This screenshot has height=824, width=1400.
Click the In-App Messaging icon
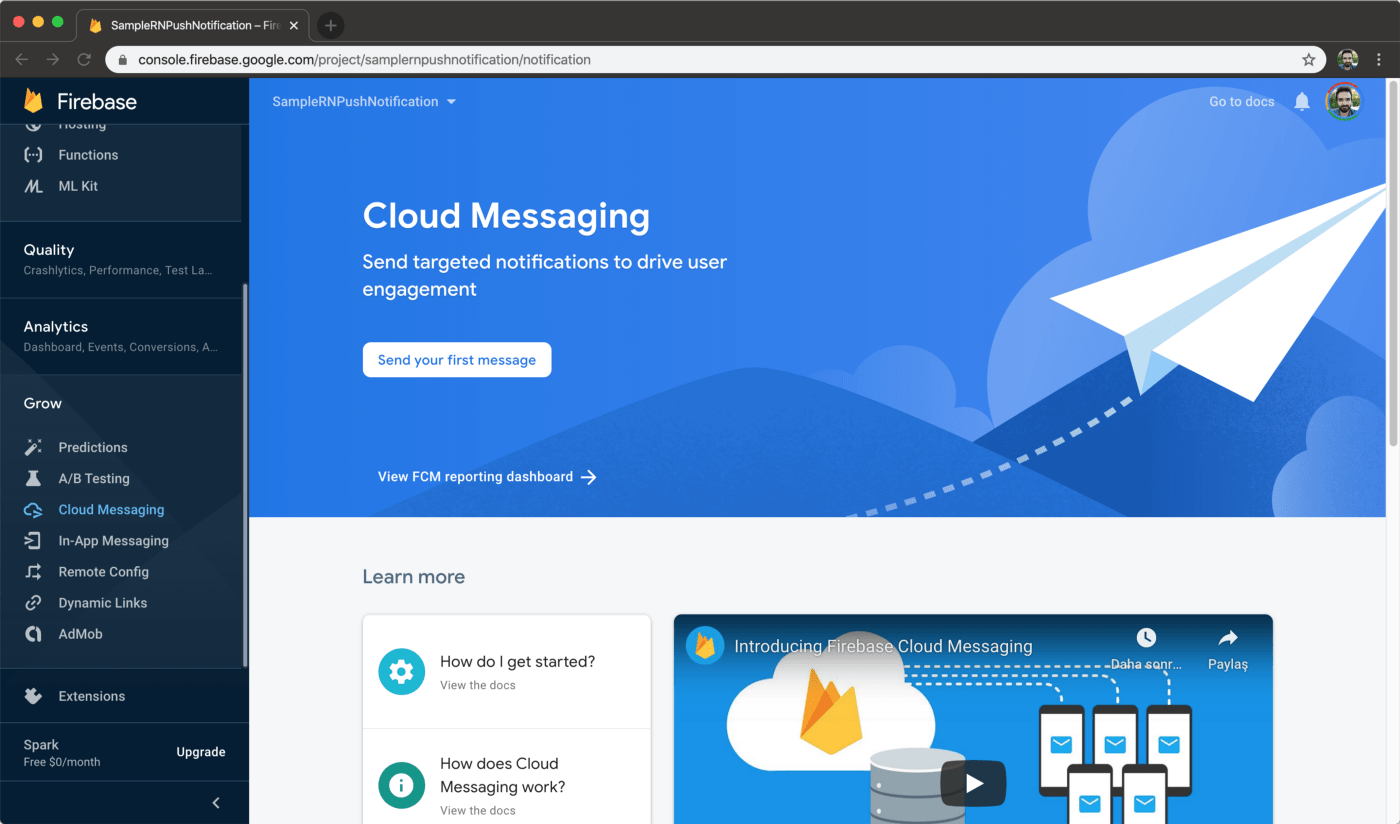[33, 541]
